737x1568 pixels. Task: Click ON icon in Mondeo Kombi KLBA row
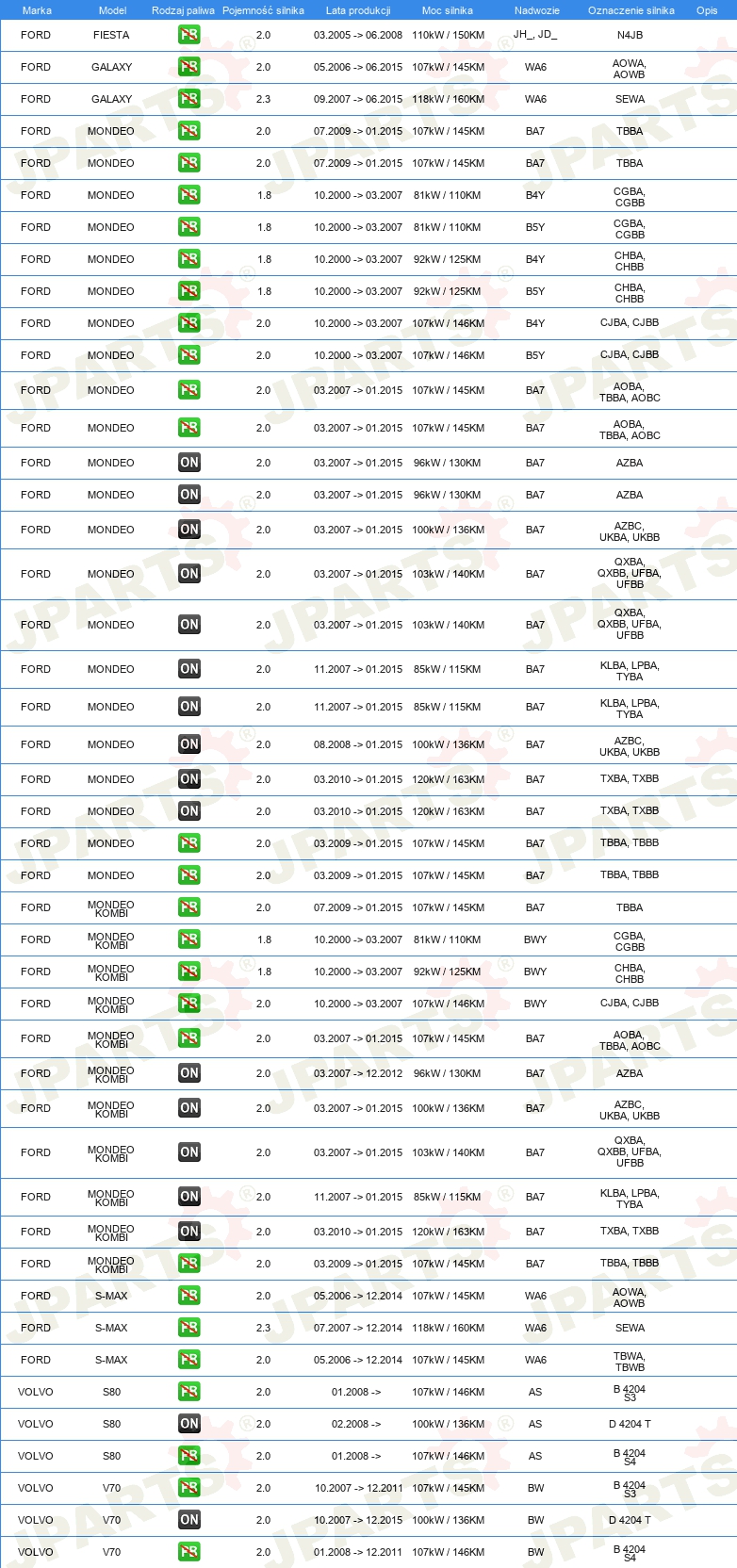pyautogui.click(x=189, y=1197)
